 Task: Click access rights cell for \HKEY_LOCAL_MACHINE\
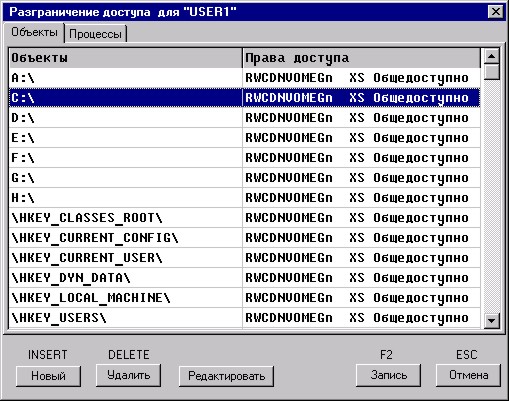tap(362, 298)
